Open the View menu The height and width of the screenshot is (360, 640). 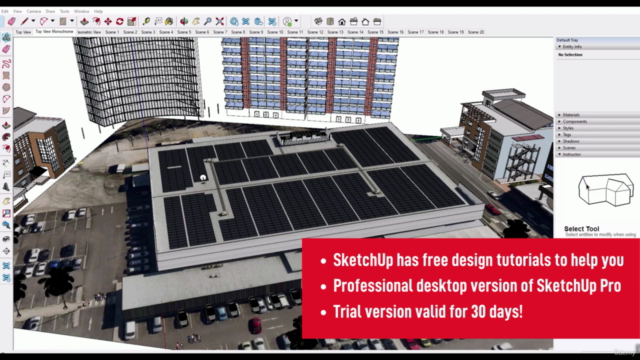pyautogui.click(x=18, y=11)
